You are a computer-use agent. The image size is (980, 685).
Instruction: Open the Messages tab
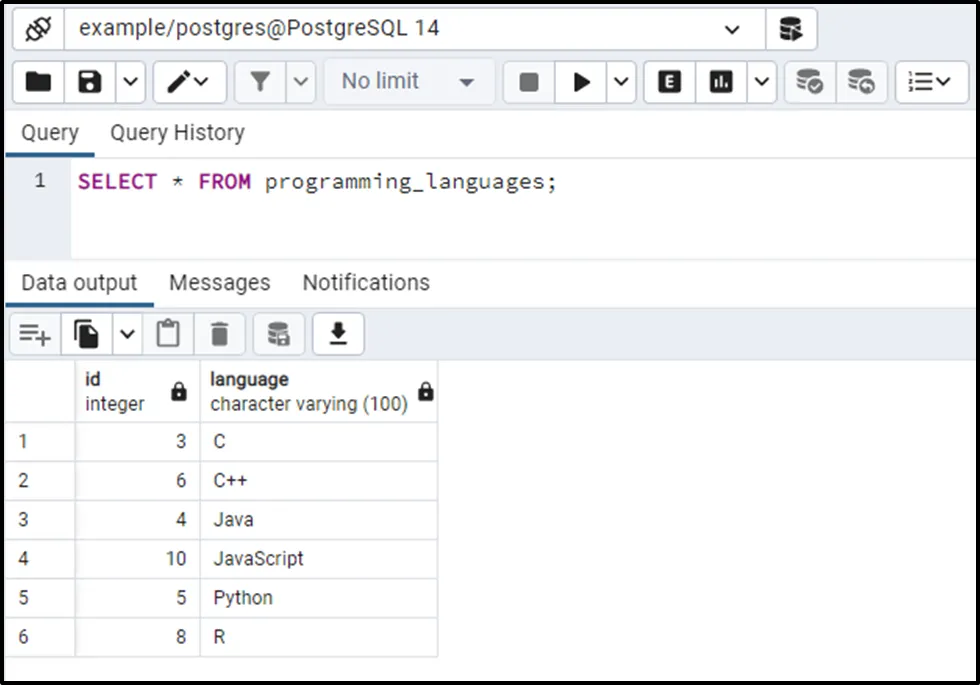click(219, 283)
